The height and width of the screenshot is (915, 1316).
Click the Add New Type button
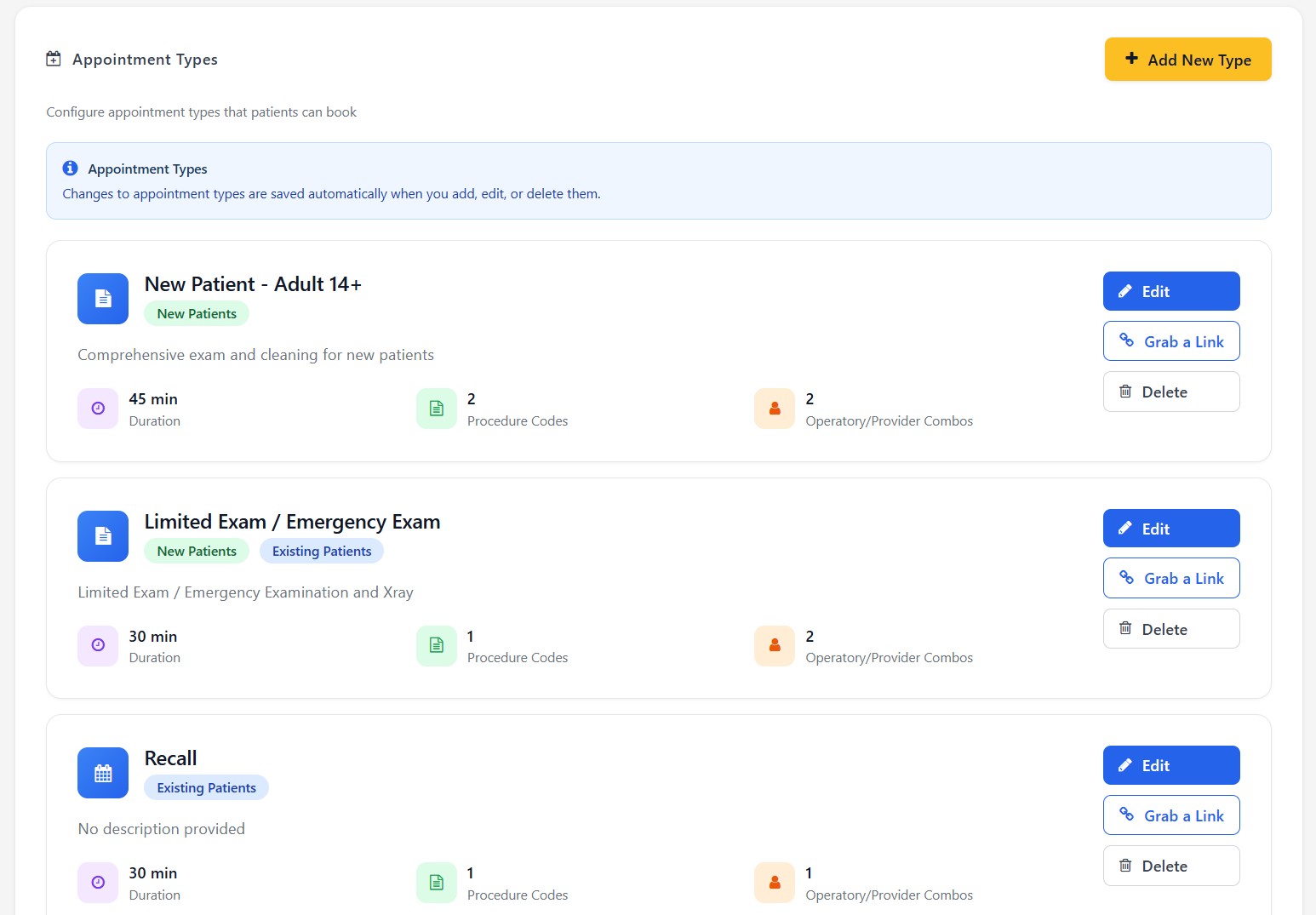1187,60
